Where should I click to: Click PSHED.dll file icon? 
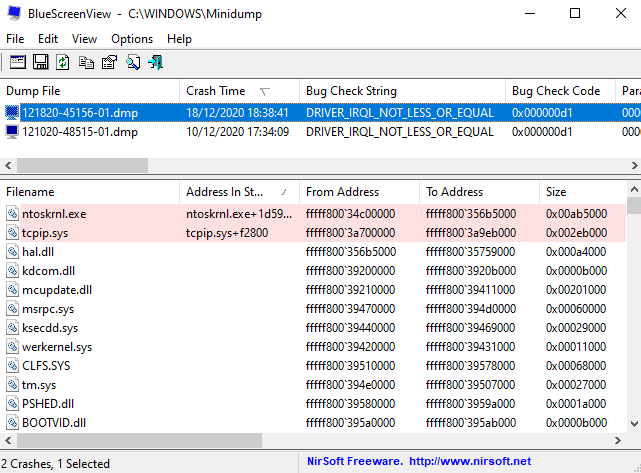[12, 404]
